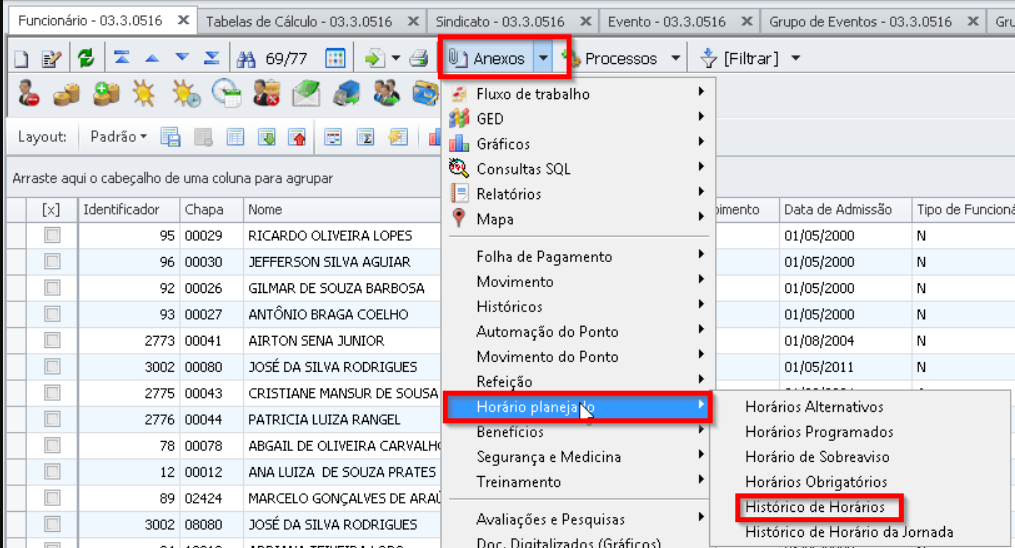Sort by the Data de Admissão column header

click(844, 210)
